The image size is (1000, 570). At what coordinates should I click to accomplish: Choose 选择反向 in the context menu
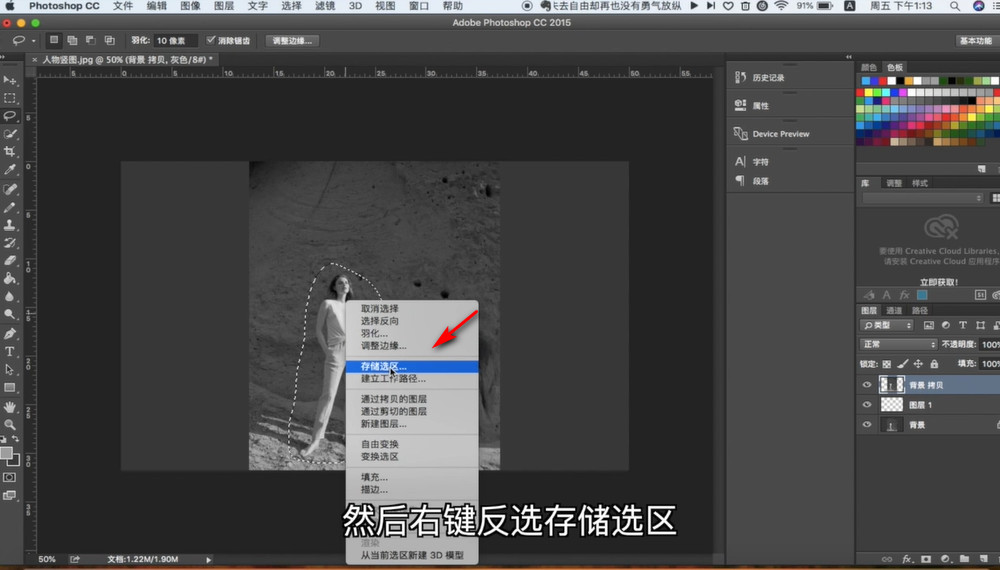[x=412, y=321]
